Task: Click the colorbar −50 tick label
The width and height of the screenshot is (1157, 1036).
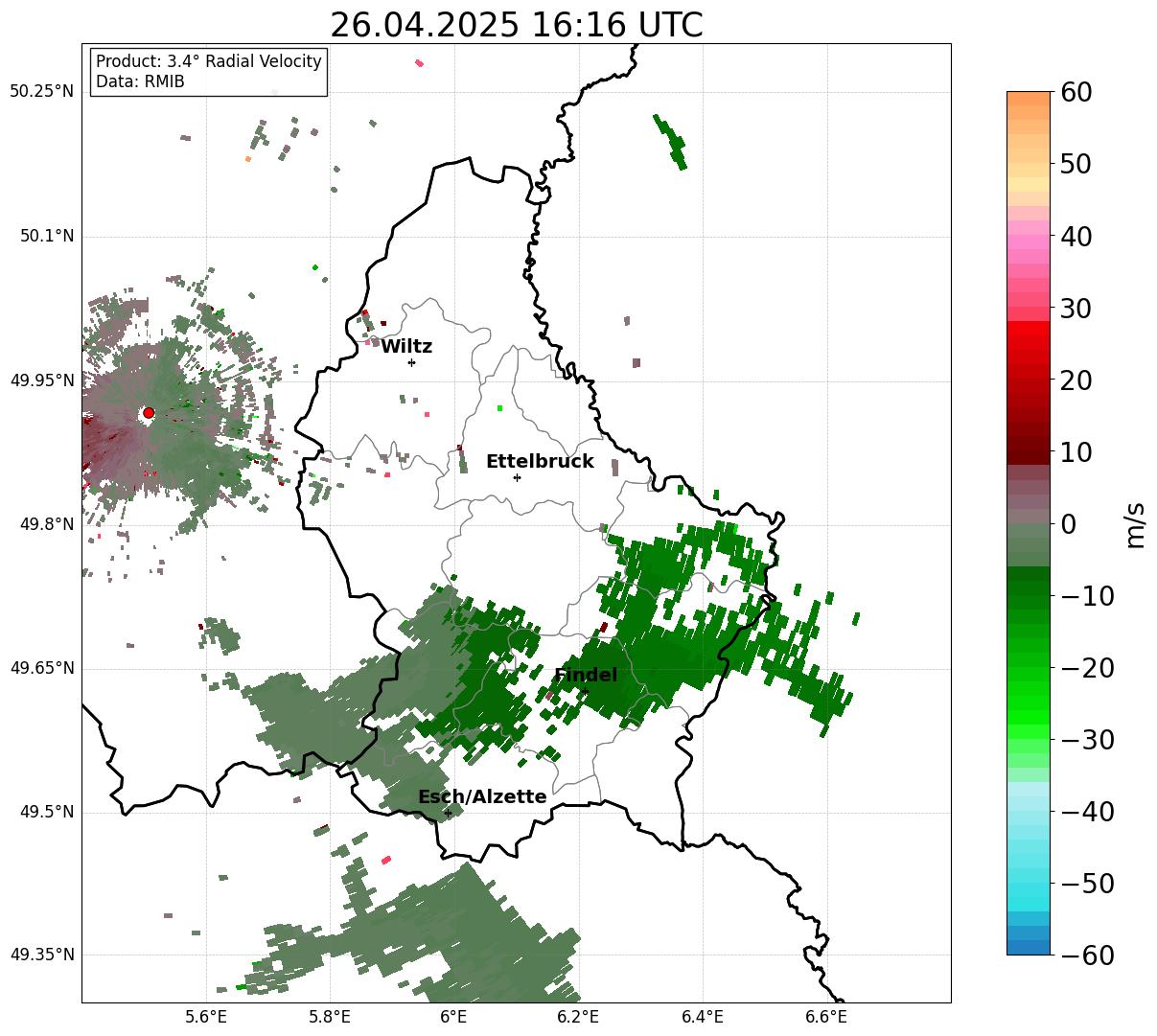Action: [x=1087, y=884]
